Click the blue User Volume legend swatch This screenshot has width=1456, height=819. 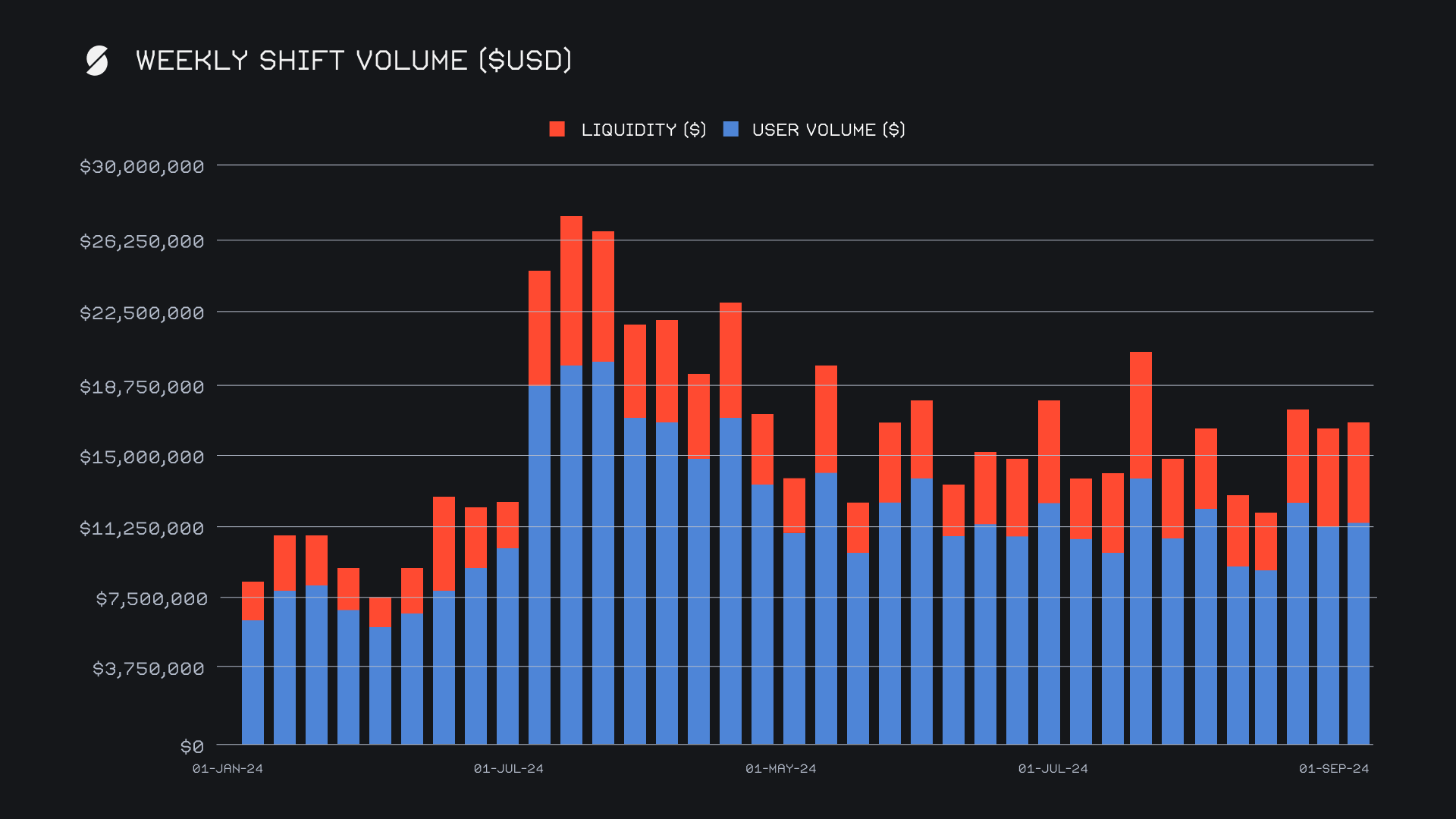[731, 130]
